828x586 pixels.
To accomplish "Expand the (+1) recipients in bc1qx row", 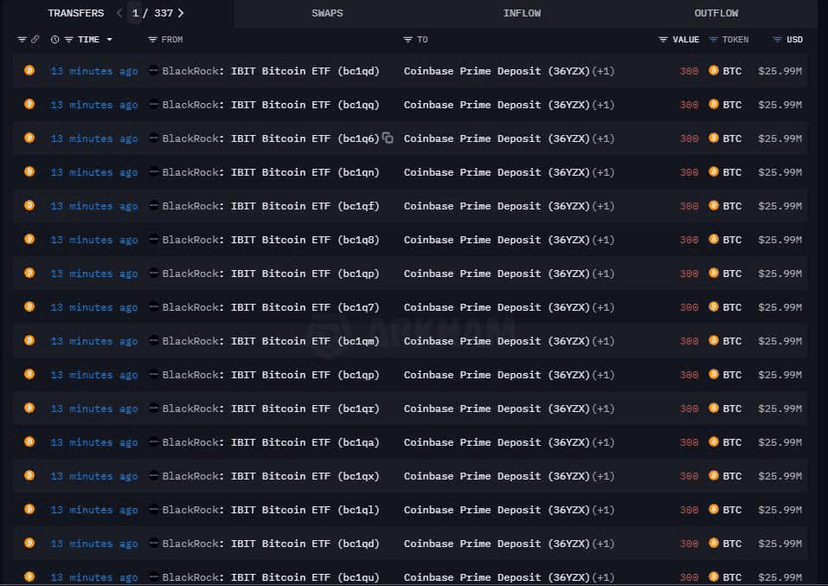I will pos(603,476).
